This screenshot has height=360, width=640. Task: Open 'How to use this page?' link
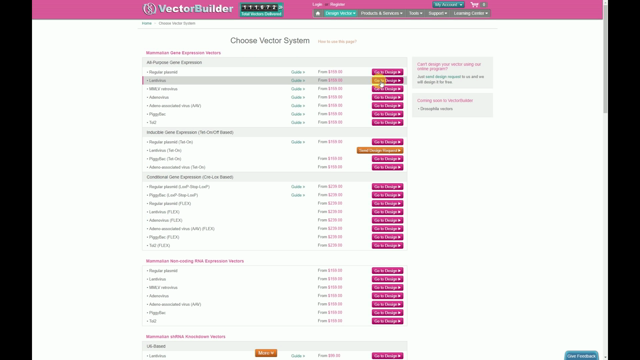(x=337, y=42)
